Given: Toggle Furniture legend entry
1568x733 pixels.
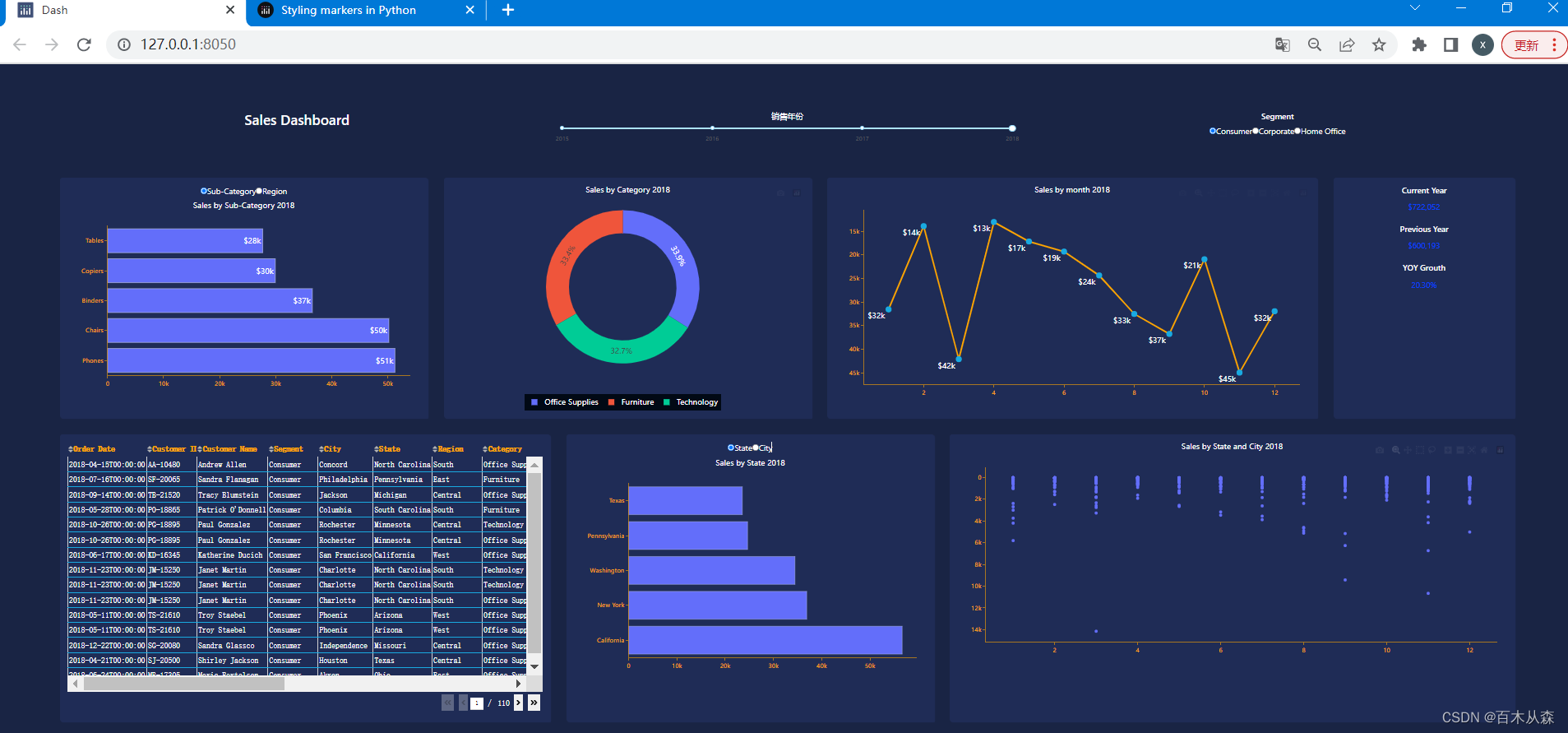Looking at the screenshot, I should 631,402.
